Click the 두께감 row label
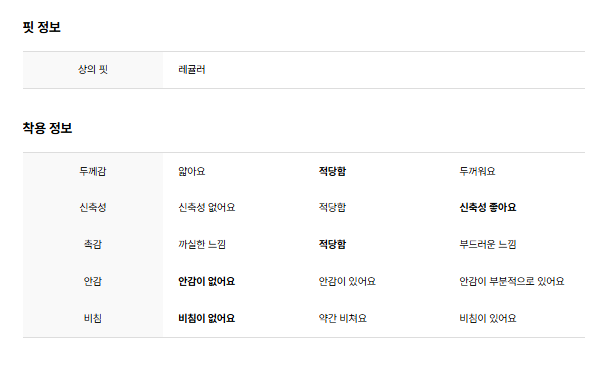 93,171
